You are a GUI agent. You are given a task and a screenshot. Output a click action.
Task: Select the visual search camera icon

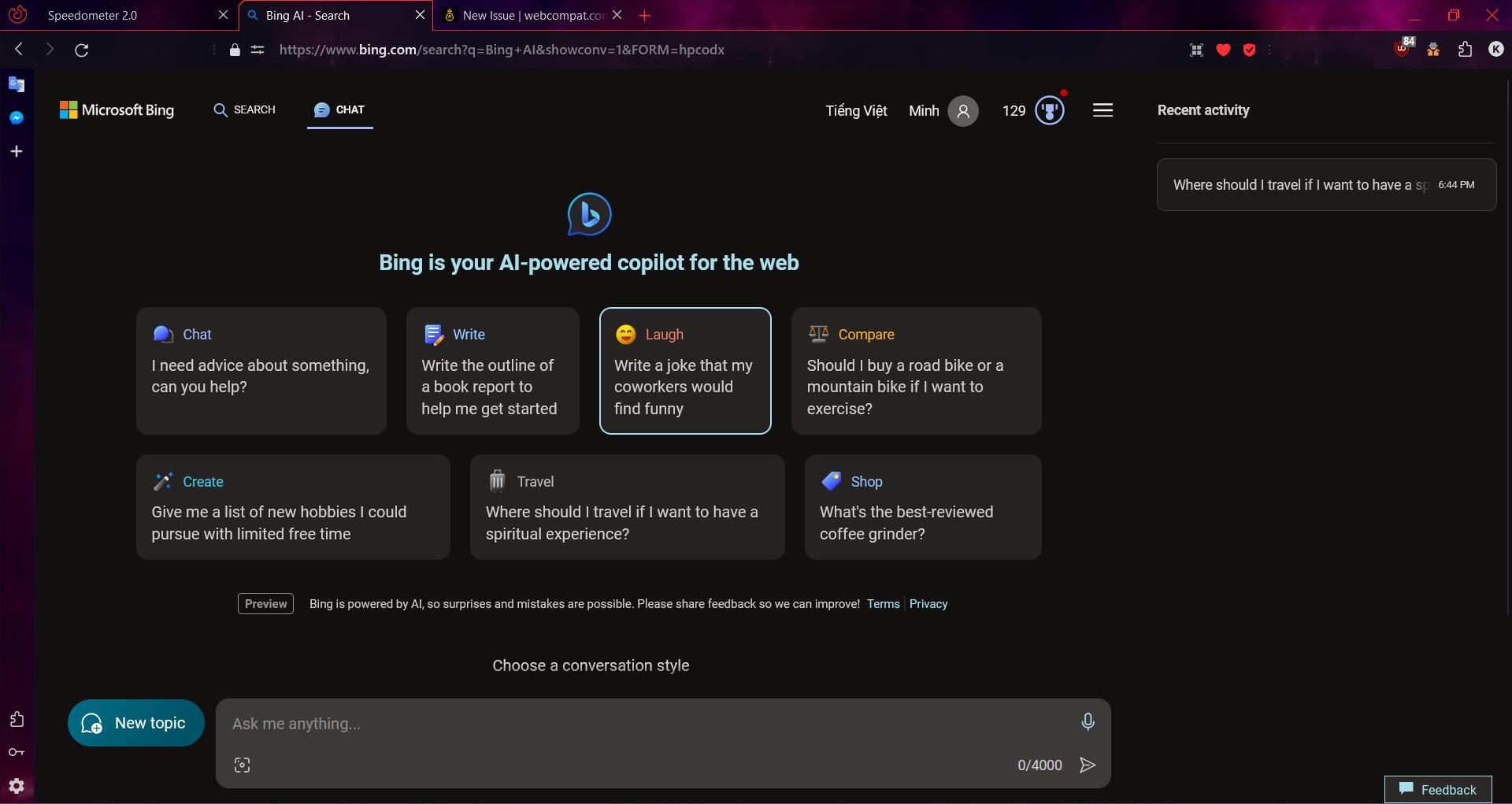(x=242, y=764)
